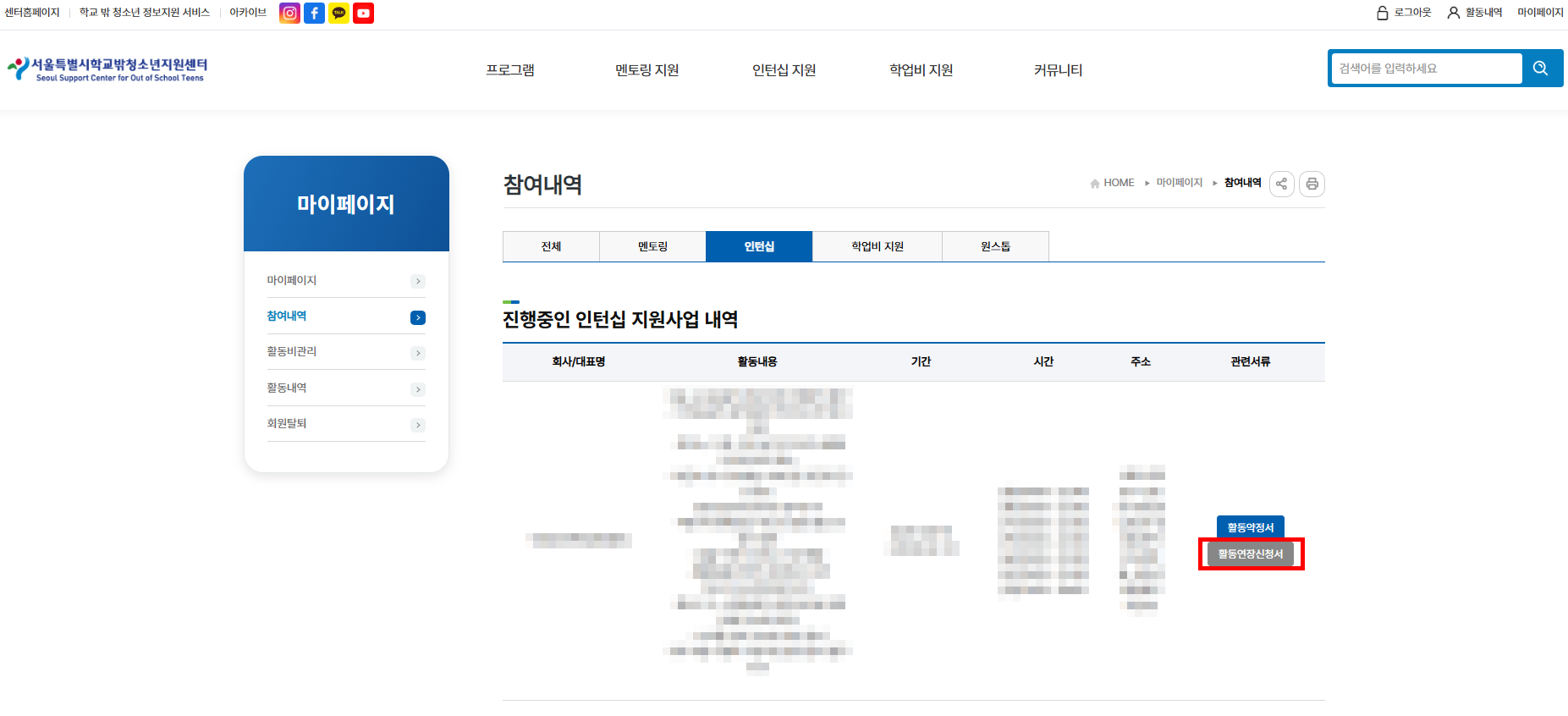Switch to the 멘토링 tab
This screenshot has width=1568, height=716.
pyautogui.click(x=652, y=246)
